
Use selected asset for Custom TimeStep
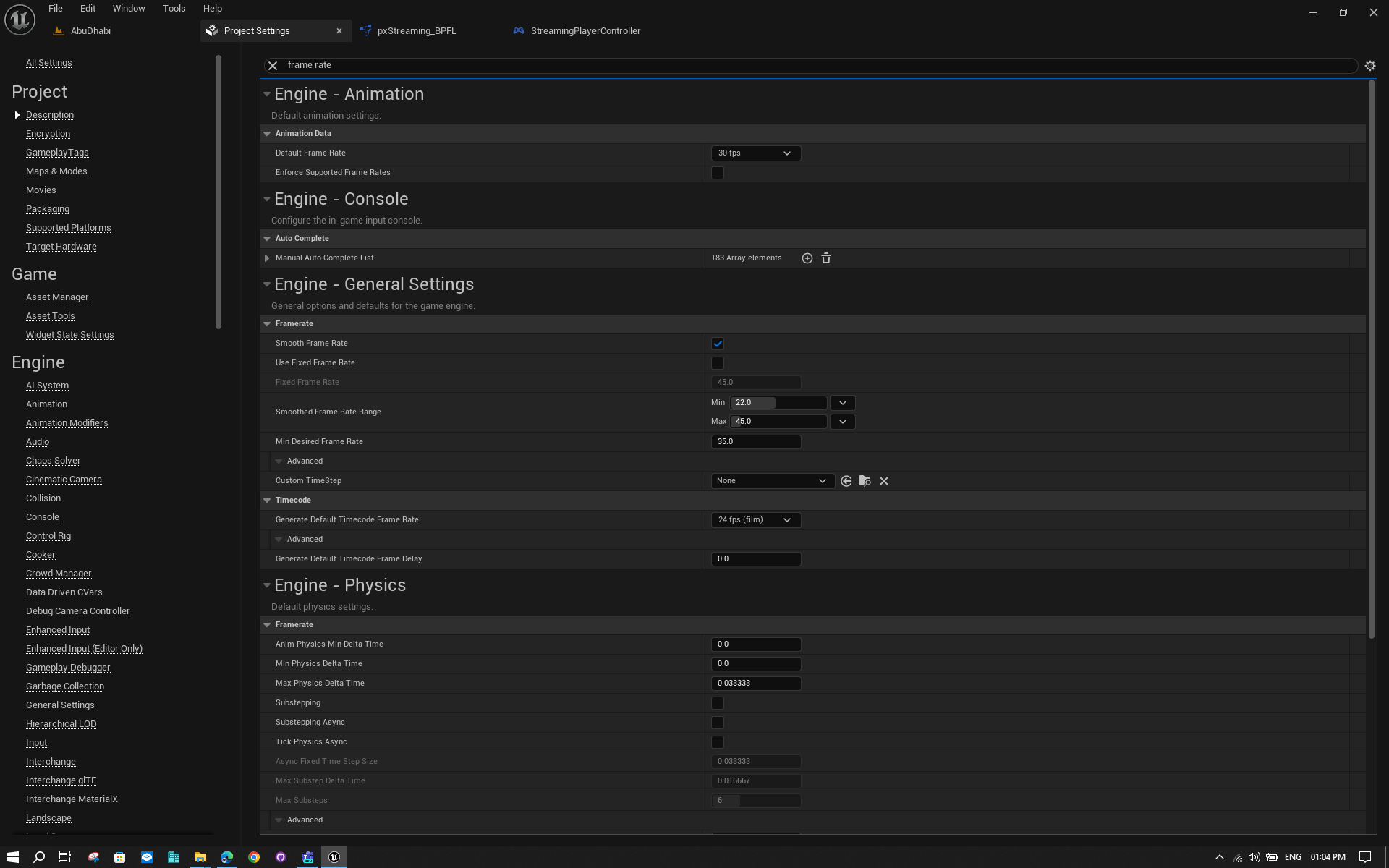click(x=846, y=481)
